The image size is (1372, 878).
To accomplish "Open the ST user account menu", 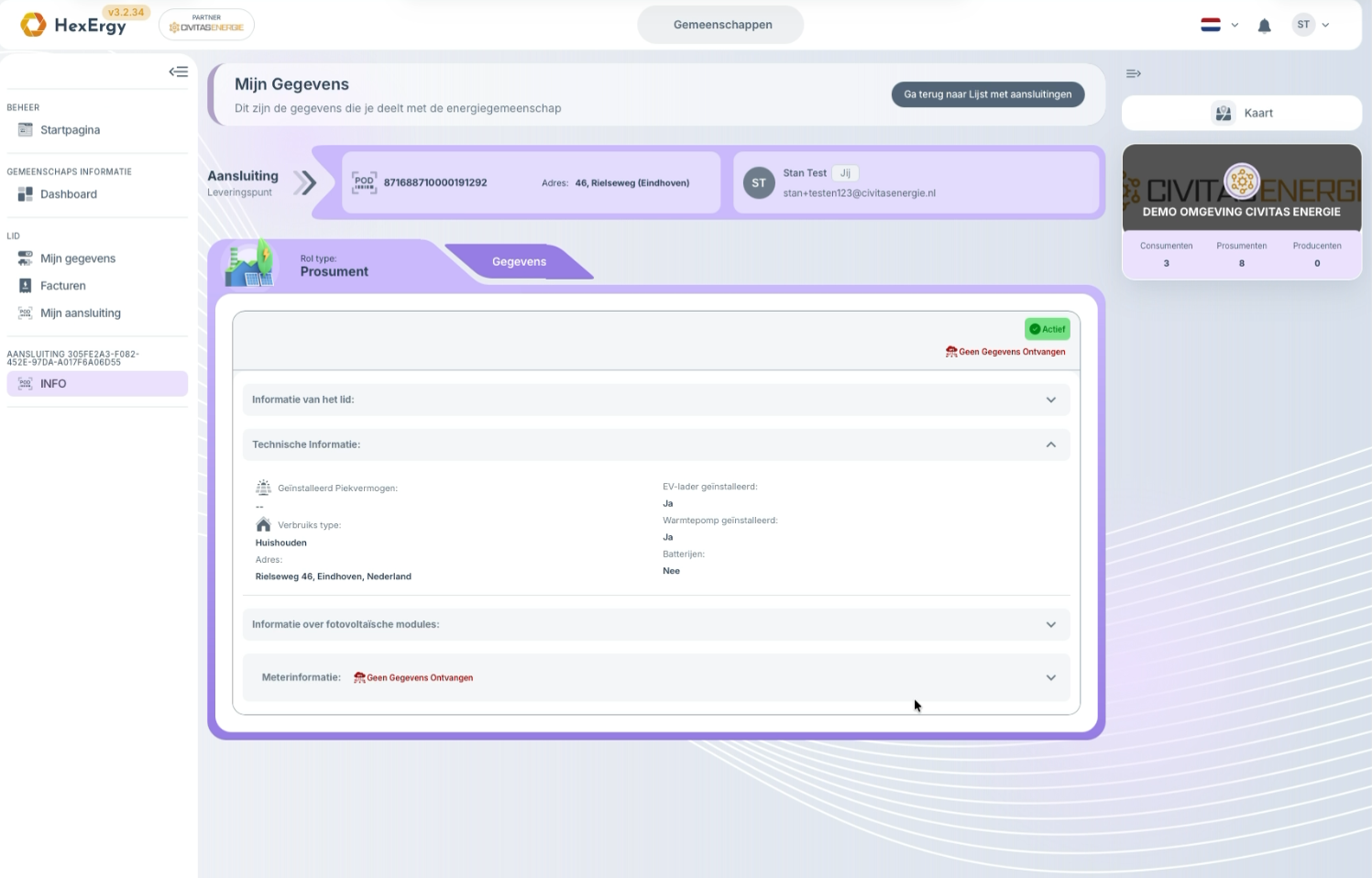I will pyautogui.click(x=1312, y=25).
